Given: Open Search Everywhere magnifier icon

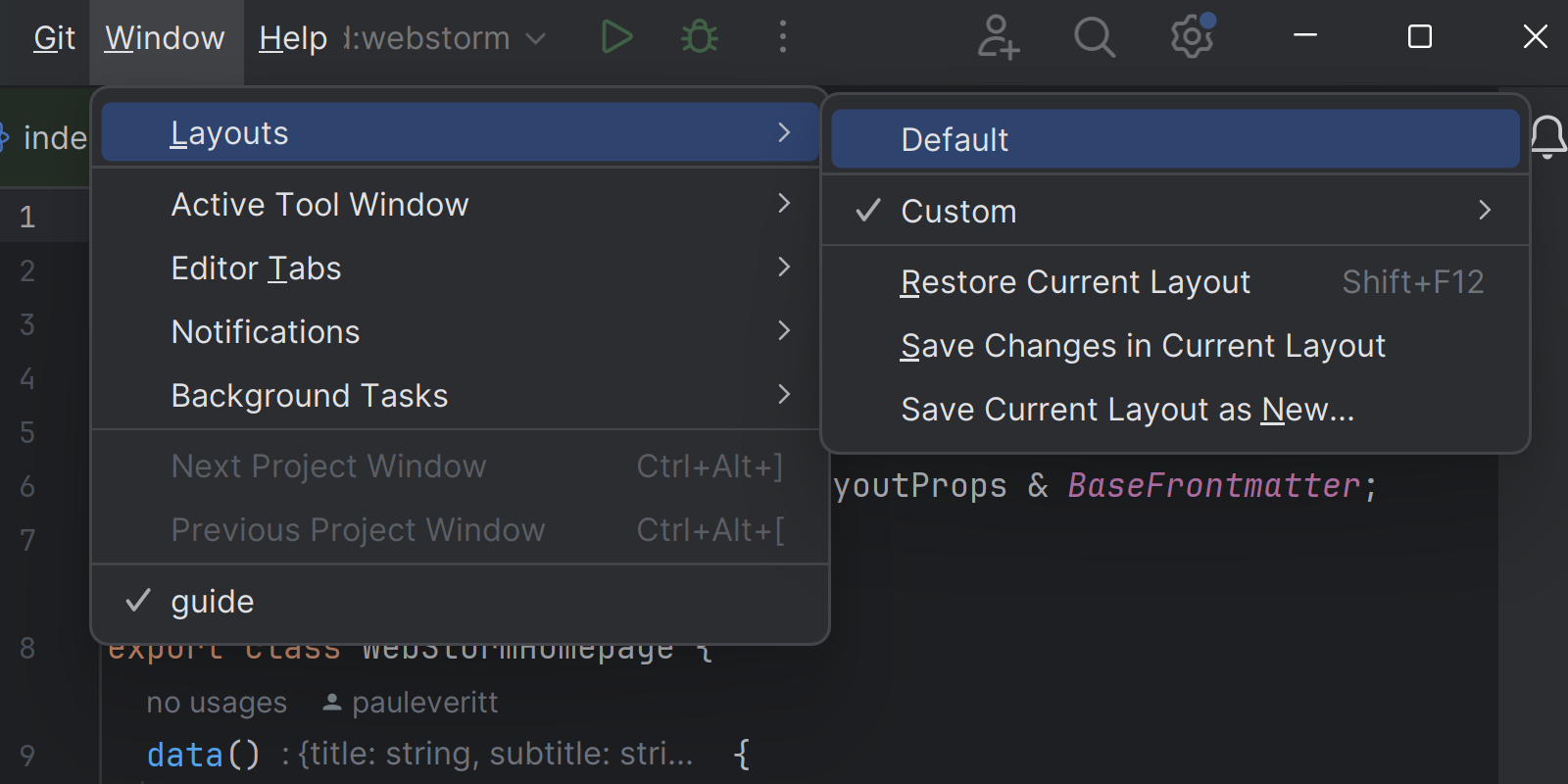Looking at the screenshot, I should click(1094, 37).
